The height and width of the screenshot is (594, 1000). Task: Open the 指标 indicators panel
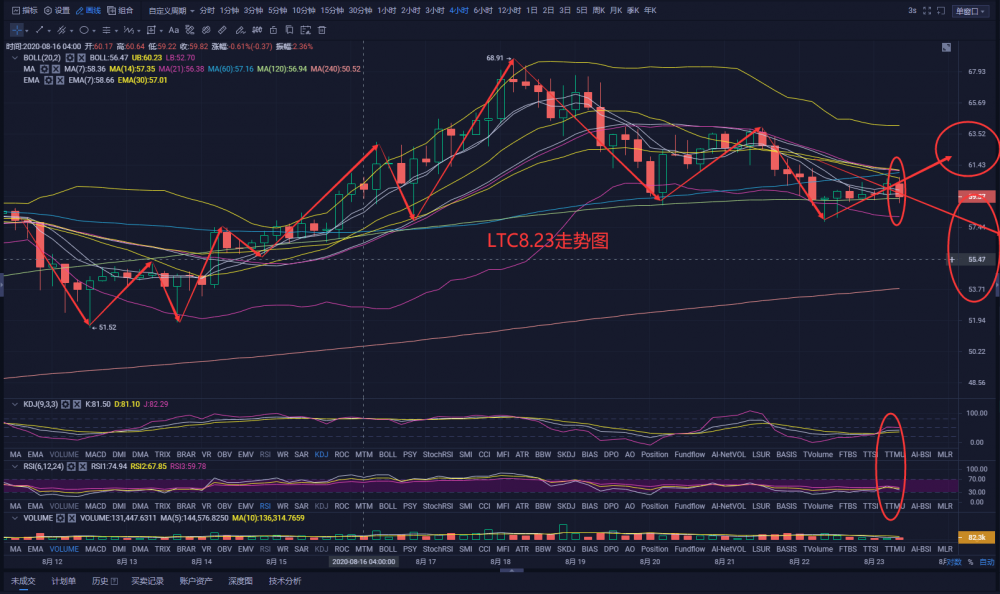pos(24,10)
